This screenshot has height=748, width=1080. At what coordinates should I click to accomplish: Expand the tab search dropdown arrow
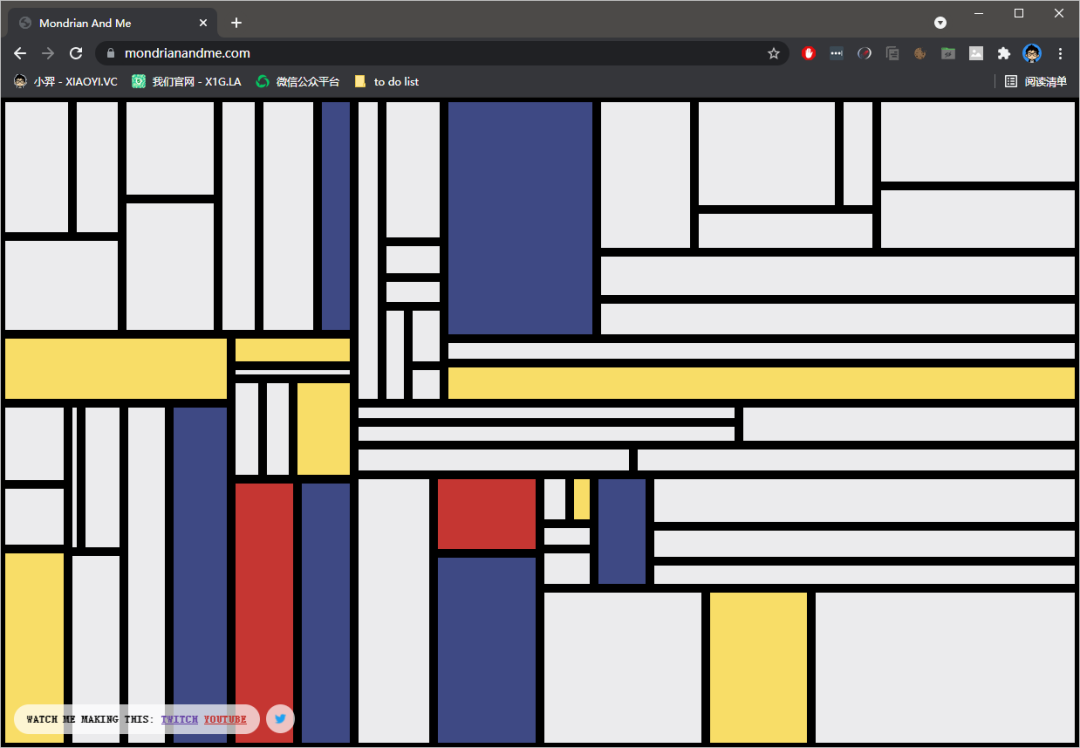[940, 22]
